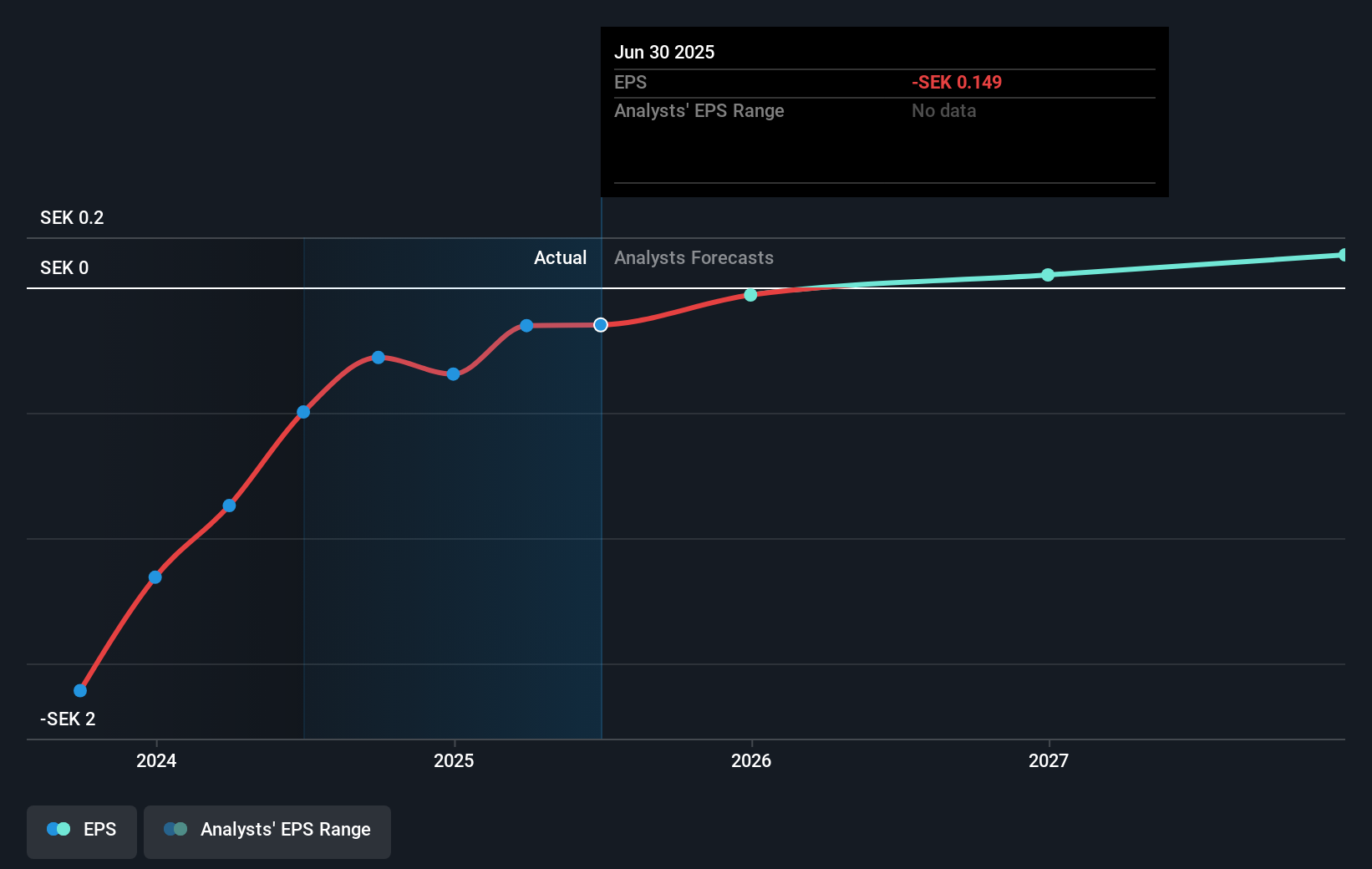Viewport: 1372px width, 869px height.
Task: Select the teal forecast point near 2026
Action: click(750, 294)
